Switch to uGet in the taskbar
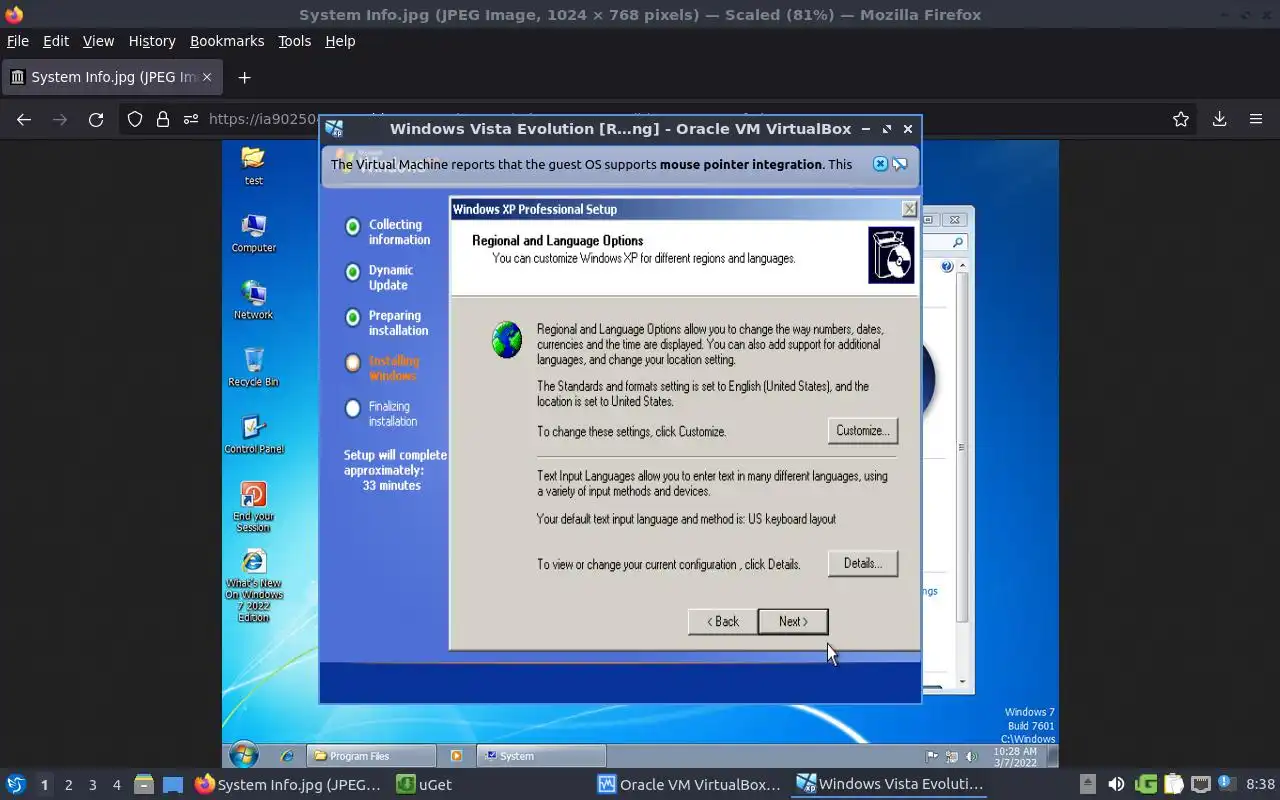 tap(424, 785)
